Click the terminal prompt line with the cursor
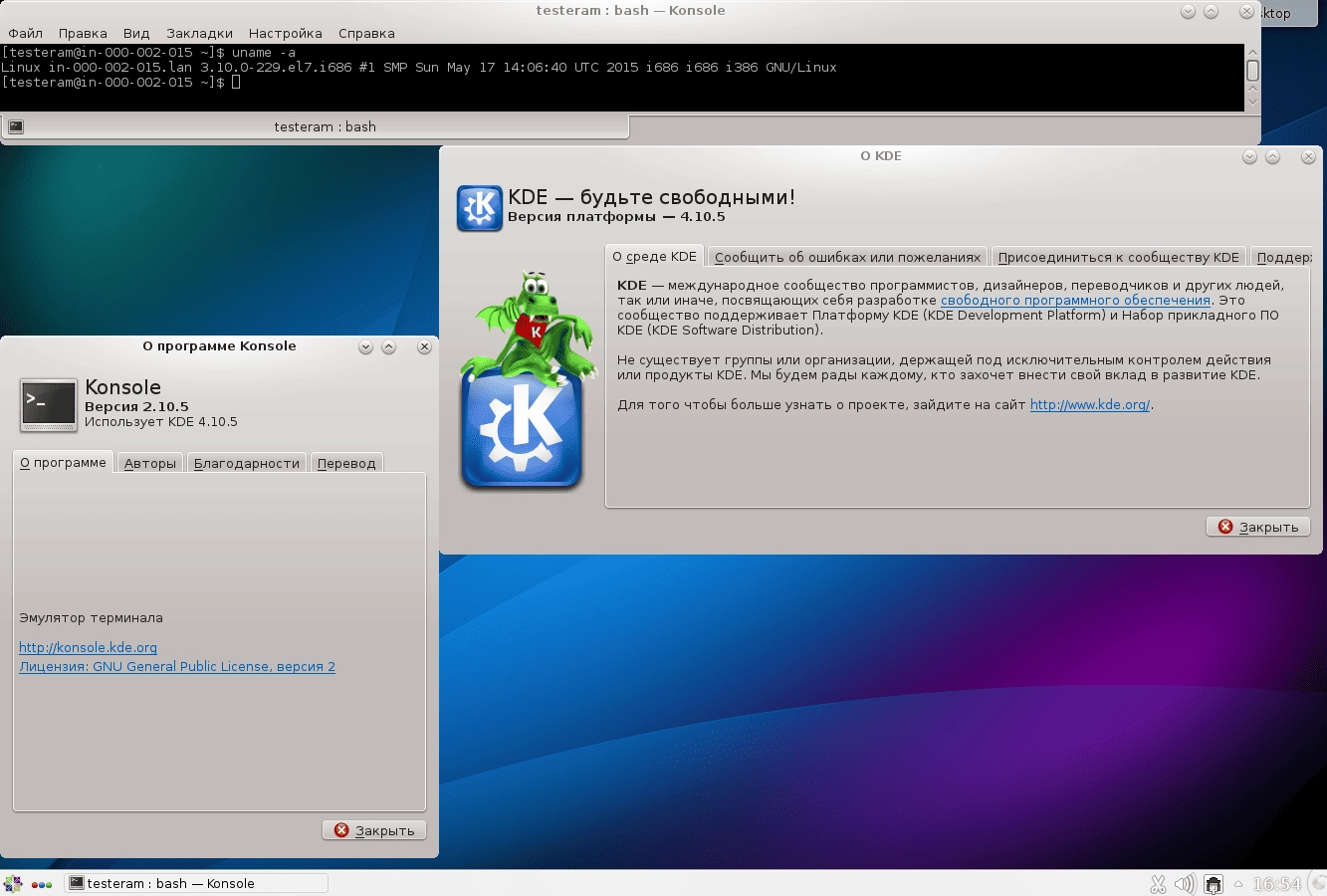This screenshot has width=1327, height=896. point(120,82)
